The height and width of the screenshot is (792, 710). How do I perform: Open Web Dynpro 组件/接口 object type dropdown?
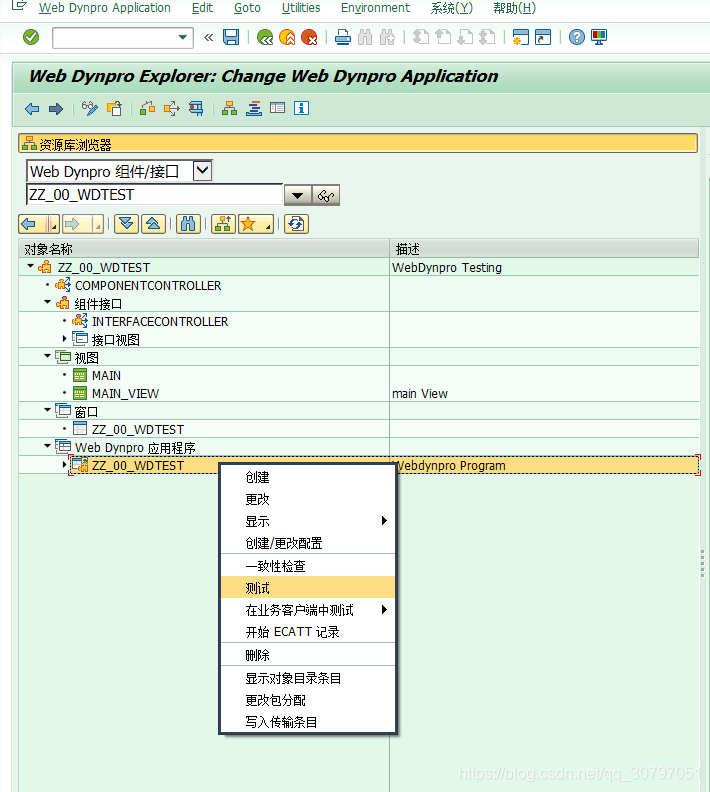pos(202,170)
